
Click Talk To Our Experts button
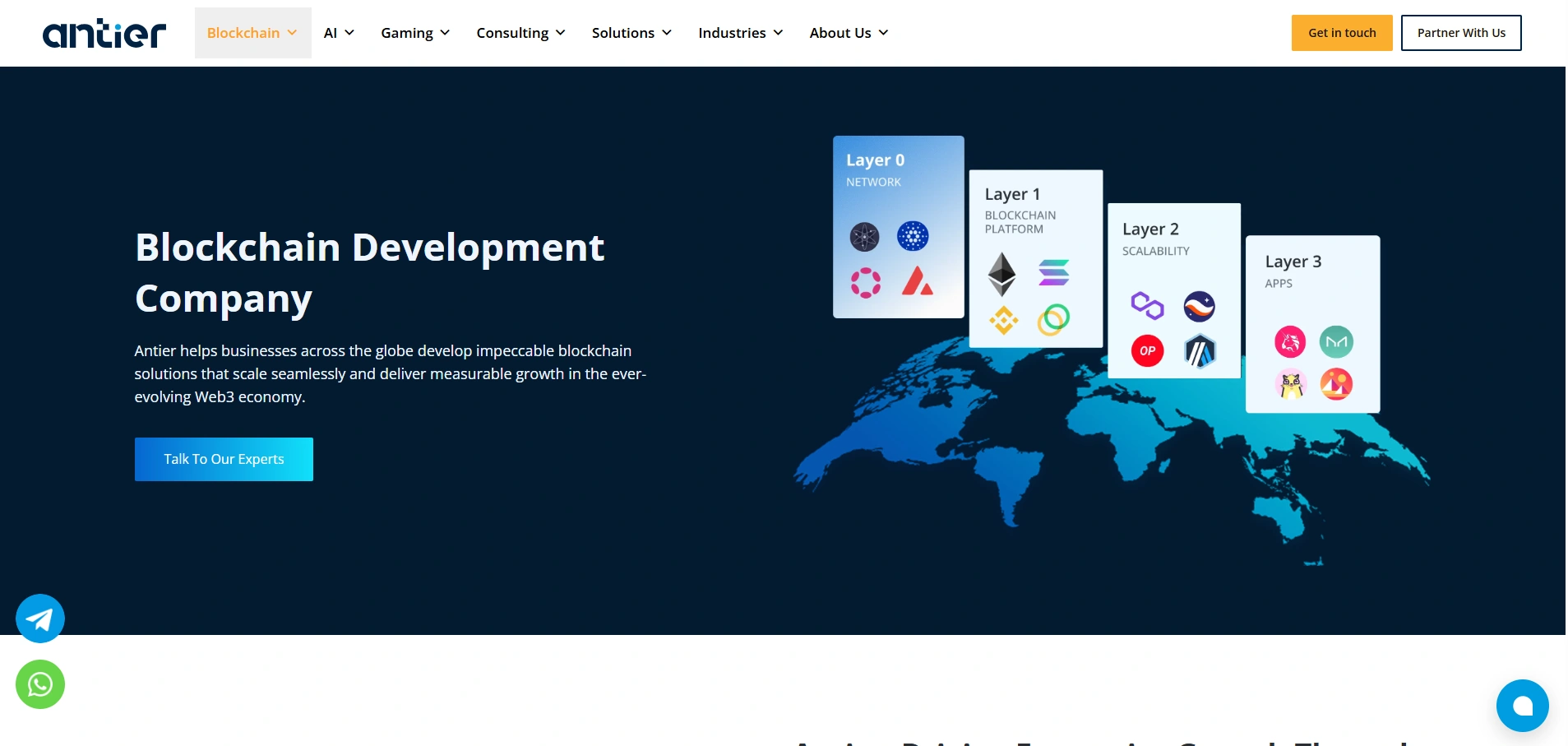[x=224, y=459]
